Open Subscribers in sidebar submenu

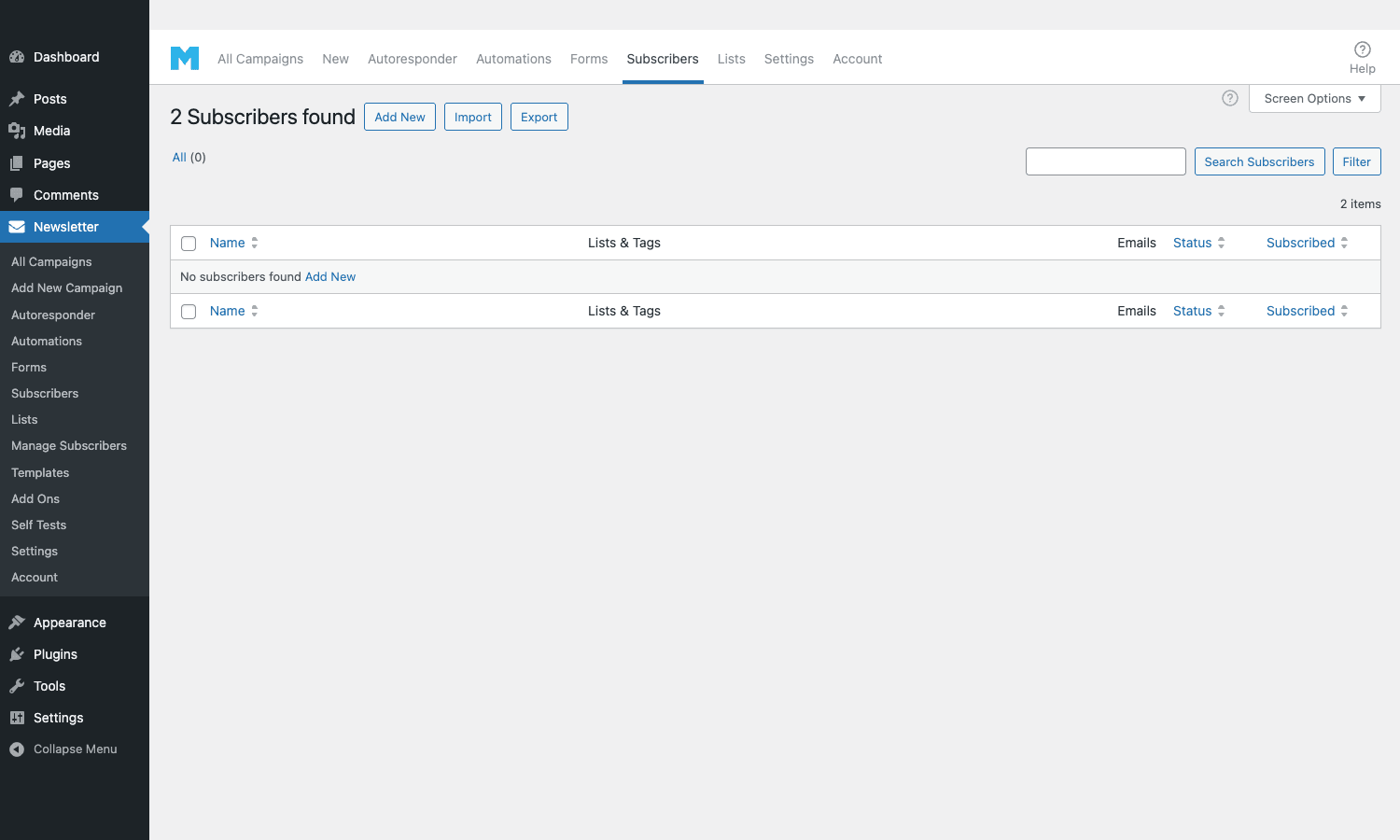(45, 393)
